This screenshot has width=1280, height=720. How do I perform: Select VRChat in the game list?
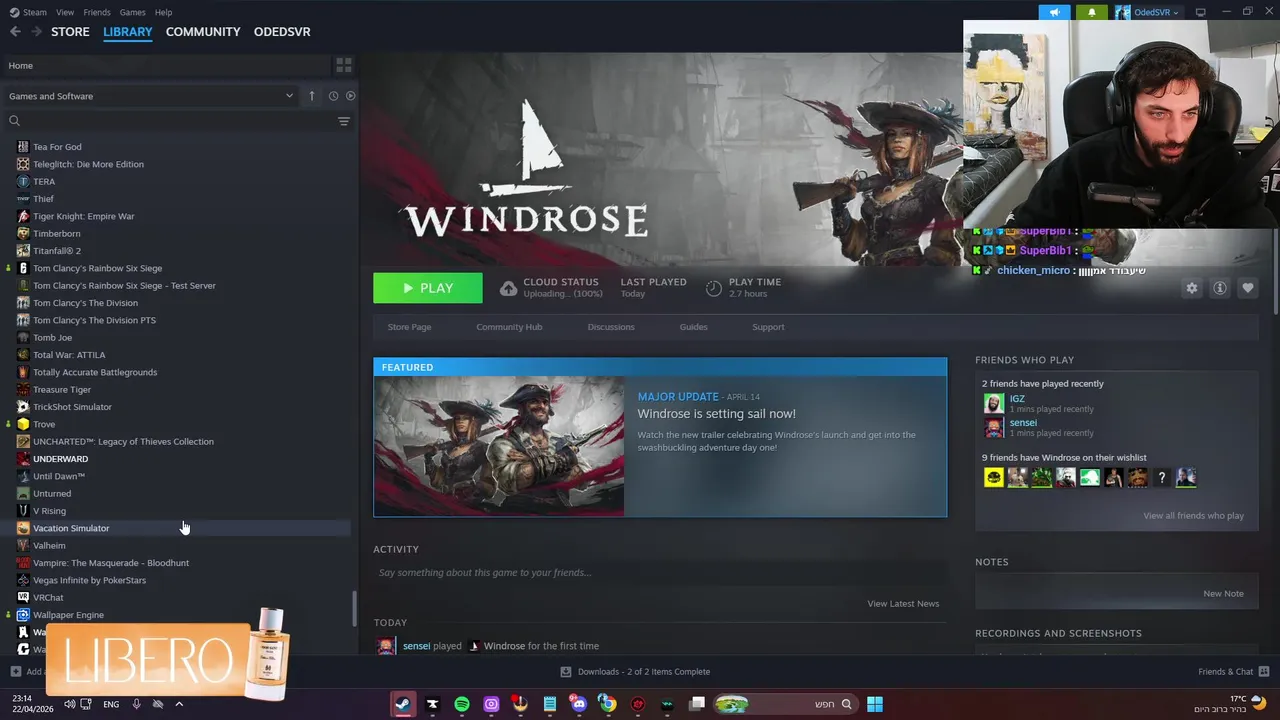pyautogui.click(x=48, y=598)
